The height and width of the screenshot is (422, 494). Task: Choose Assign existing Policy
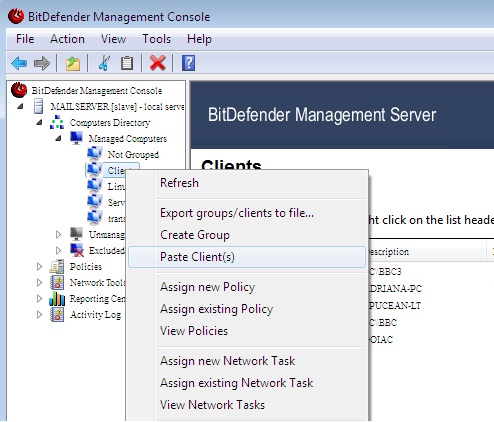247,309
